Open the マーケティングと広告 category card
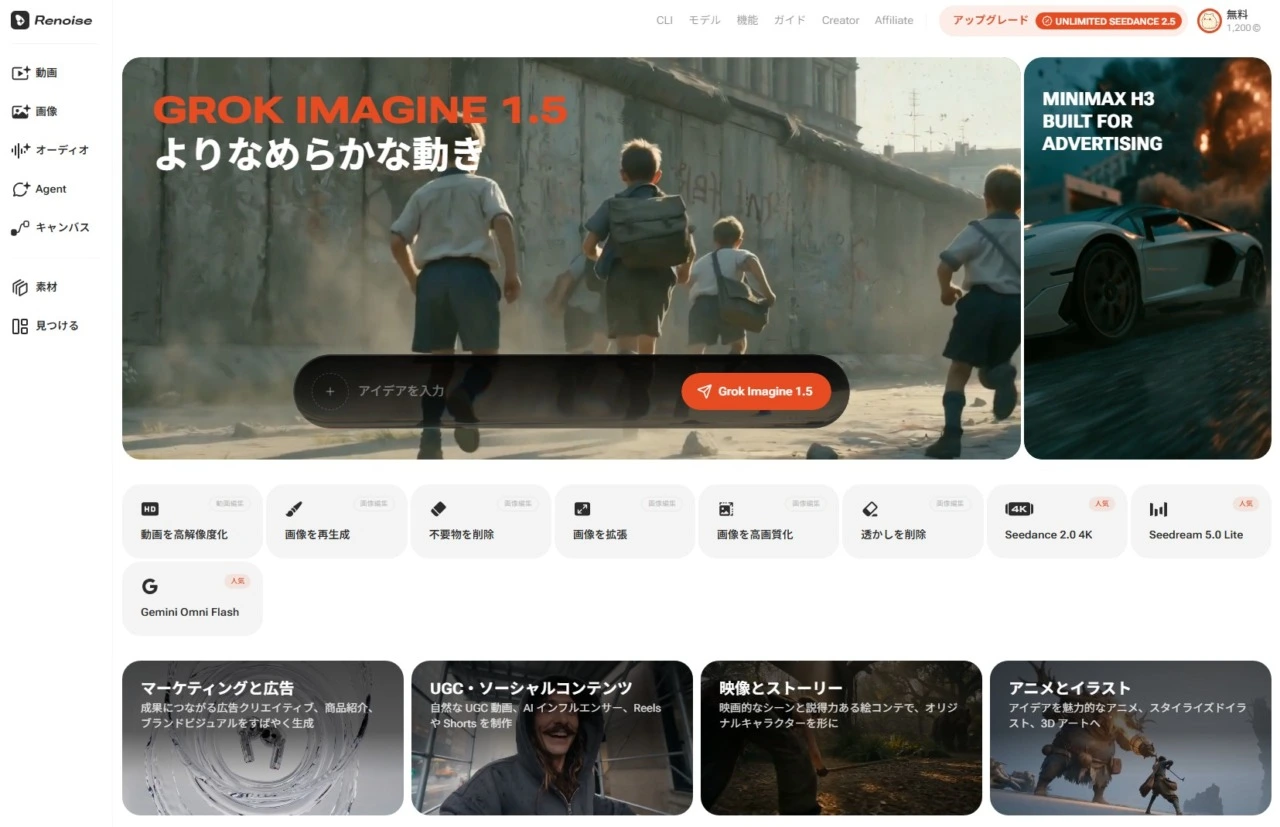 coord(263,738)
